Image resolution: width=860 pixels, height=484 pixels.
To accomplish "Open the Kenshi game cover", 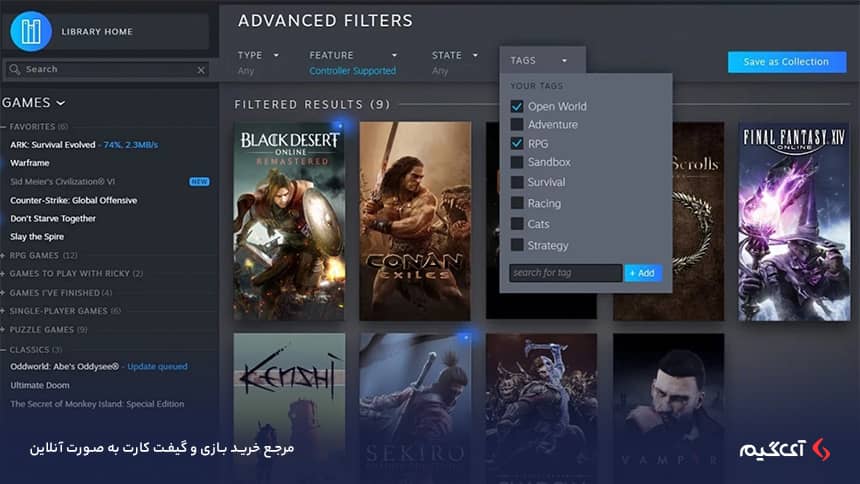I will click(289, 408).
